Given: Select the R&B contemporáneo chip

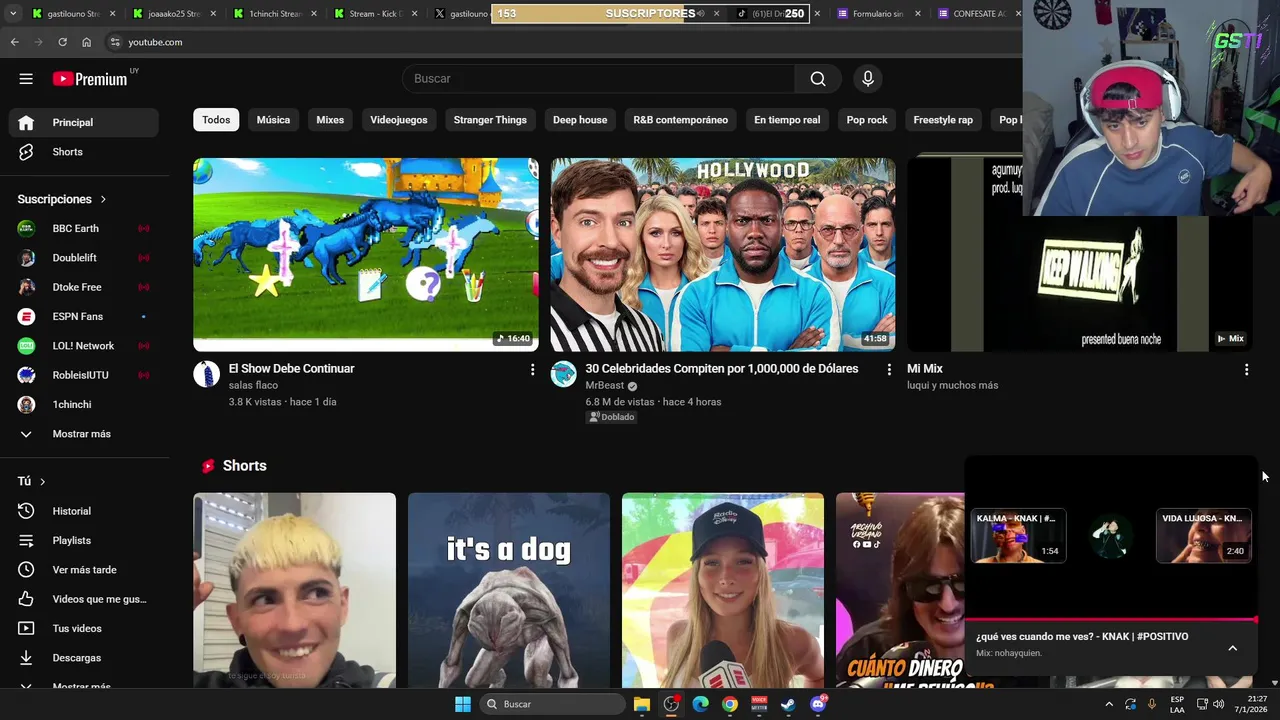Looking at the screenshot, I should pyautogui.click(x=681, y=120).
